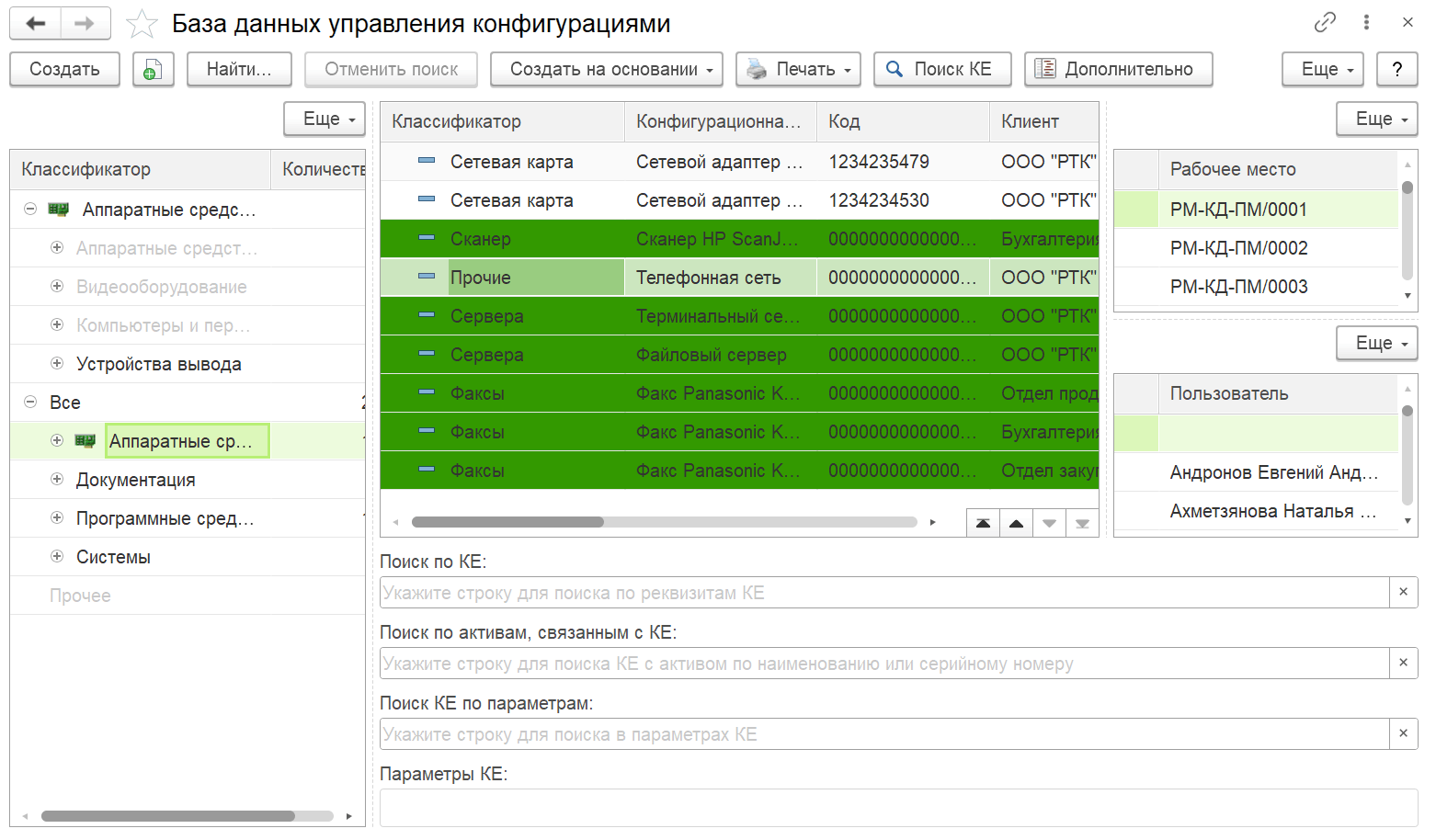Click the hardware icon in the Аппаратные ср… row

point(85,441)
